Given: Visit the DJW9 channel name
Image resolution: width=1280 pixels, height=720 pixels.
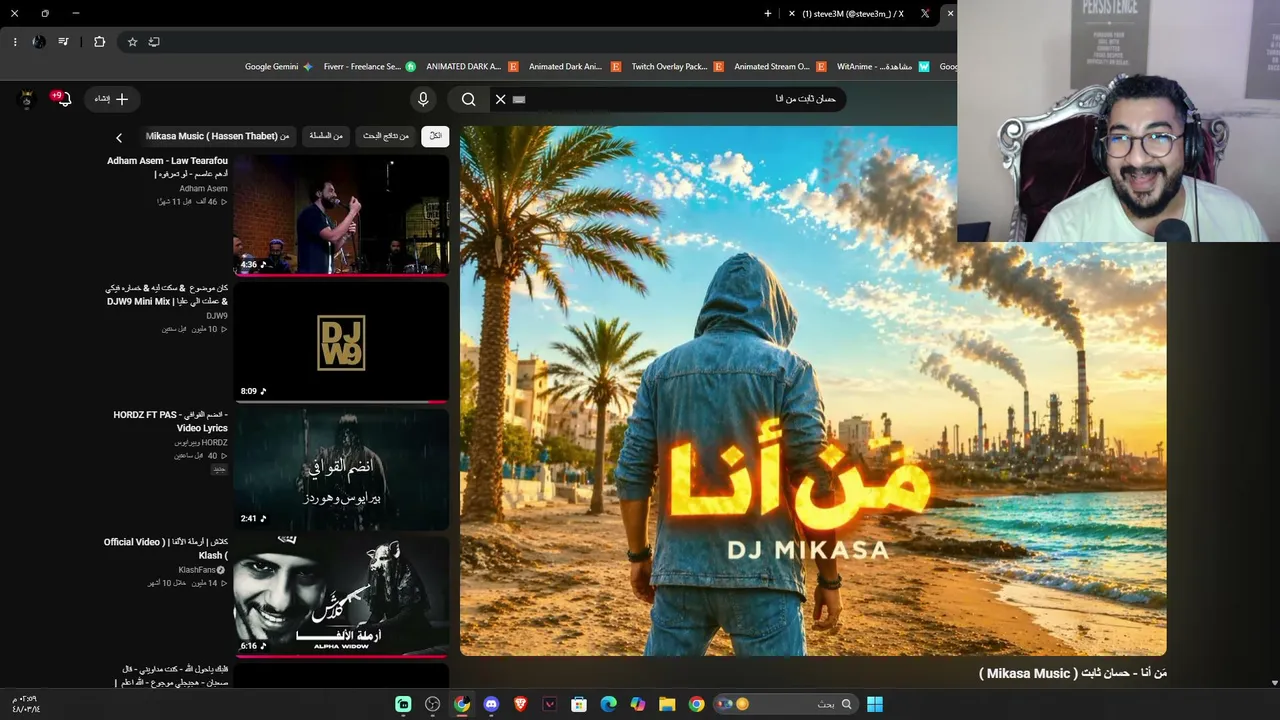Looking at the screenshot, I should pos(217,316).
